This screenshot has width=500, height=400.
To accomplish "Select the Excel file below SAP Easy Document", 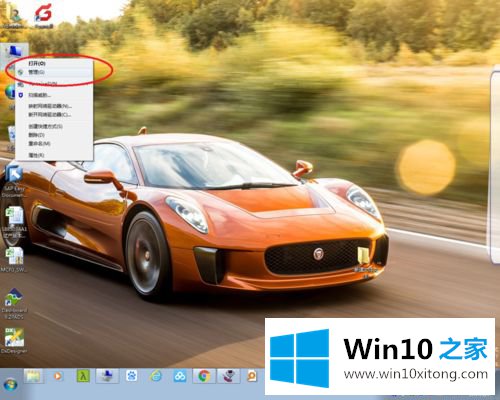I will tap(14, 222).
